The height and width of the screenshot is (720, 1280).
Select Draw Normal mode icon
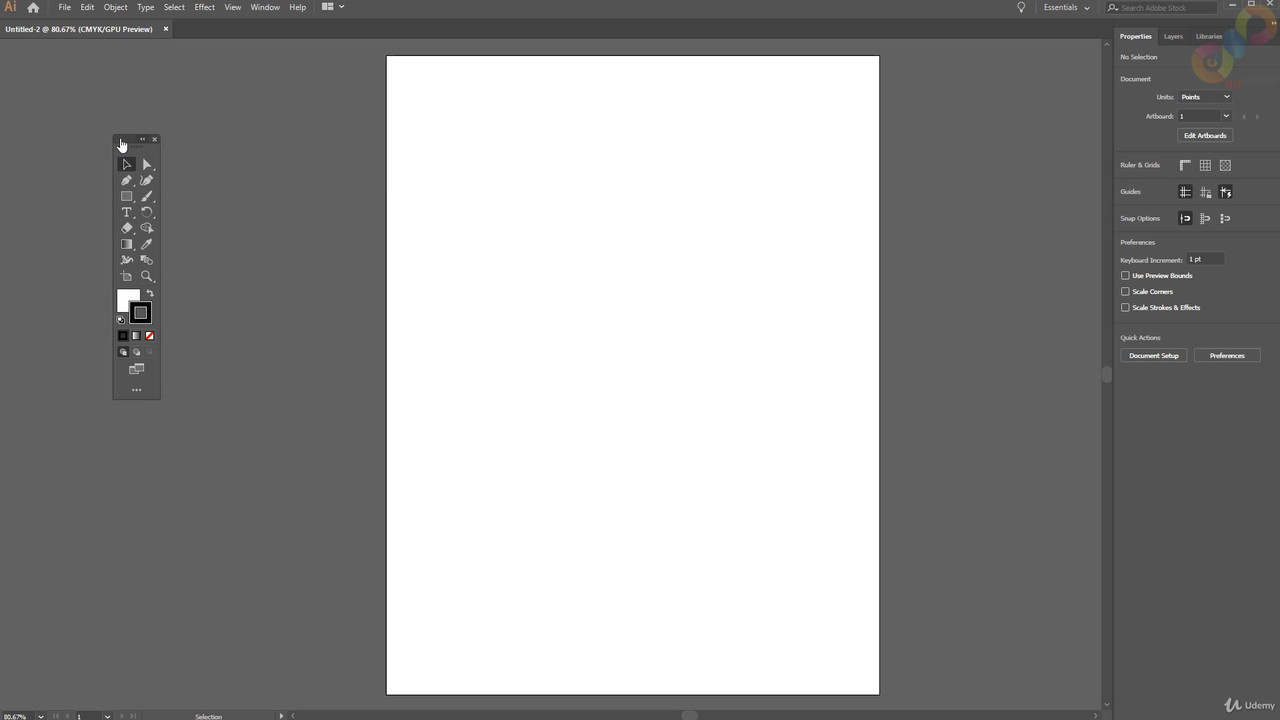coord(123,352)
